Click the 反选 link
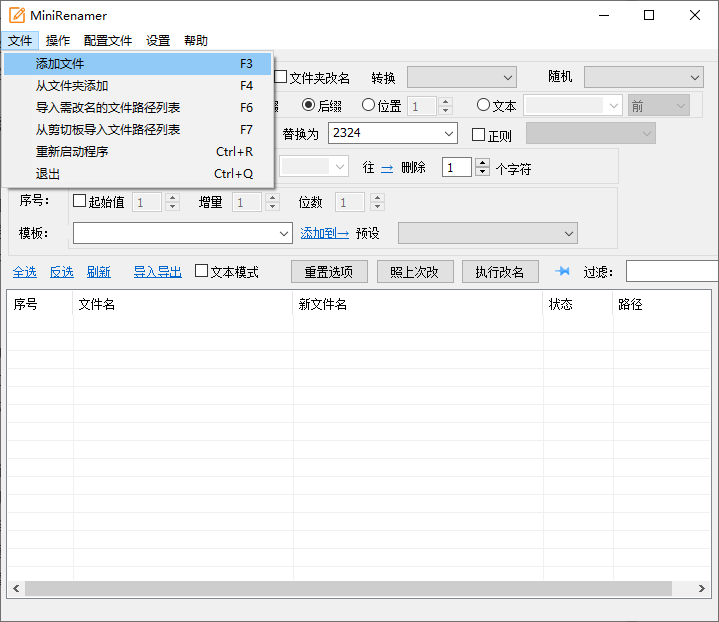The height and width of the screenshot is (622, 719). pos(62,272)
